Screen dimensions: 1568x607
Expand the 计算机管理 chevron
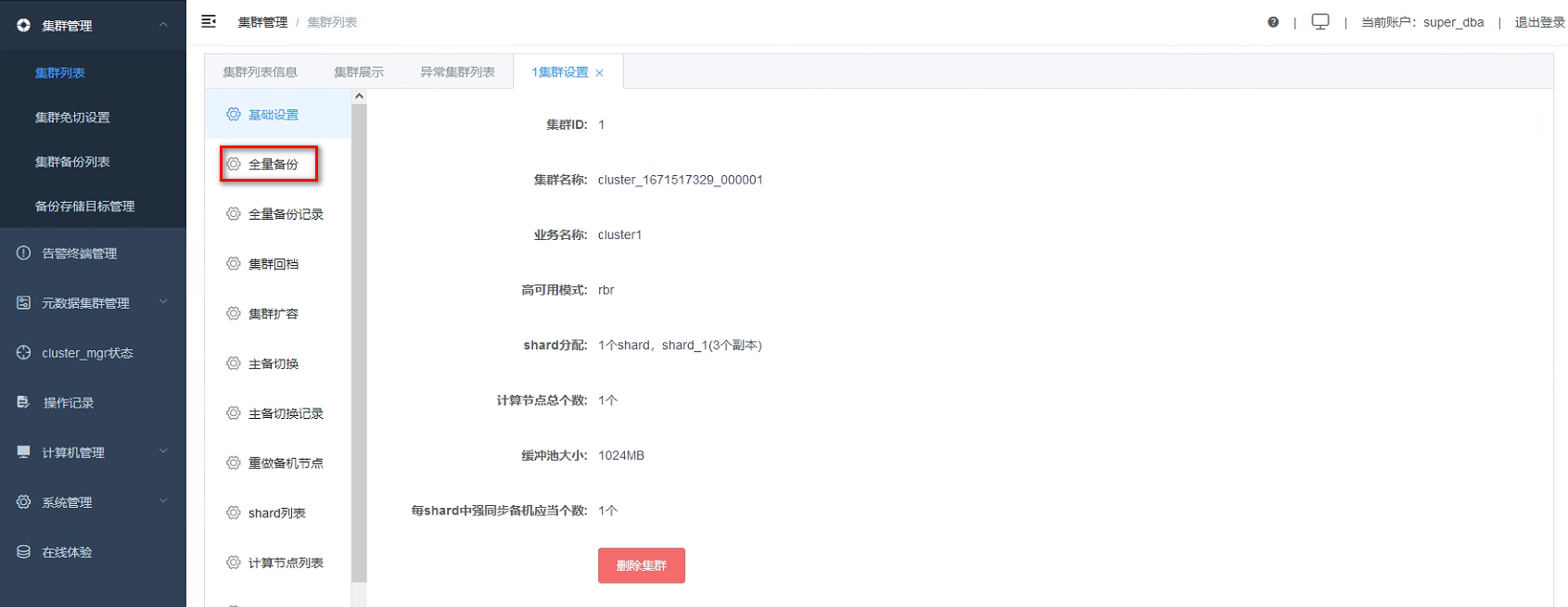coord(163,451)
